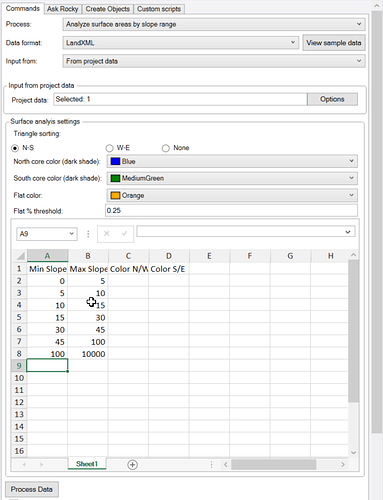Open the Custom scripts tab

(159, 9)
